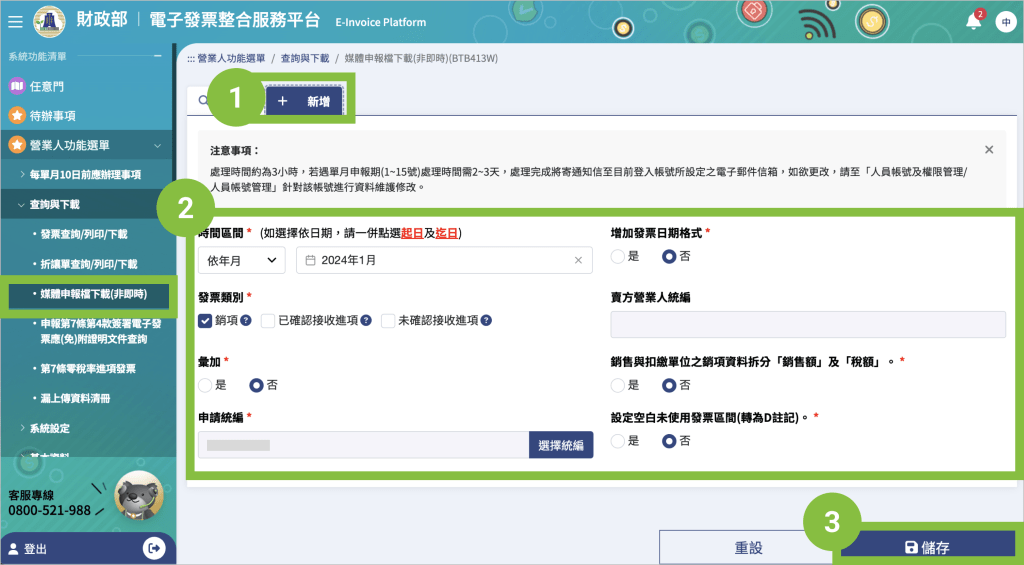Select 是 for 增加發票日期格式

click(x=618, y=256)
